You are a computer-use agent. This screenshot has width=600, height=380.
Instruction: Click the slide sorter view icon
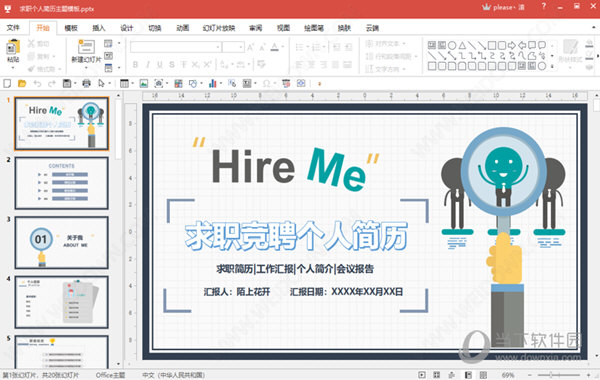[437, 375]
